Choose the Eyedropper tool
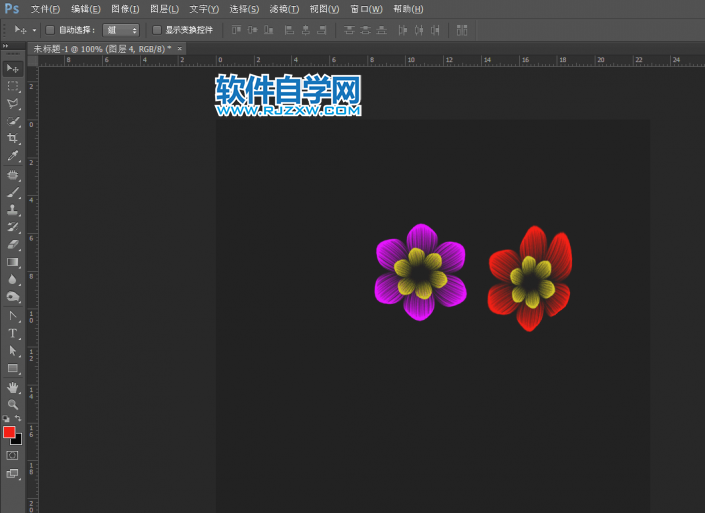 pos(13,156)
